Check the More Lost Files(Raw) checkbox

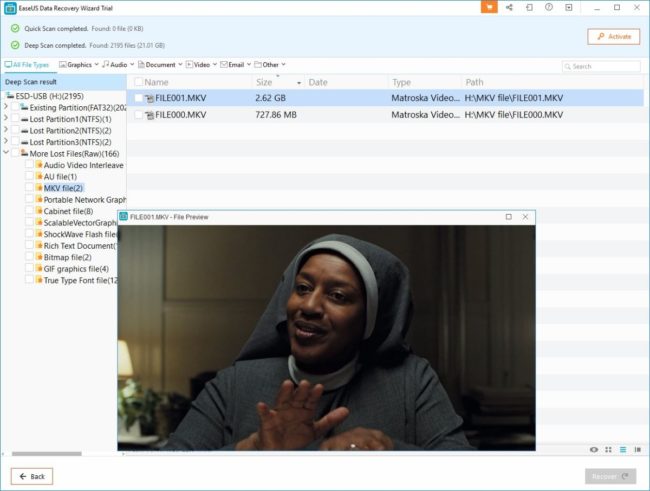pos(15,153)
